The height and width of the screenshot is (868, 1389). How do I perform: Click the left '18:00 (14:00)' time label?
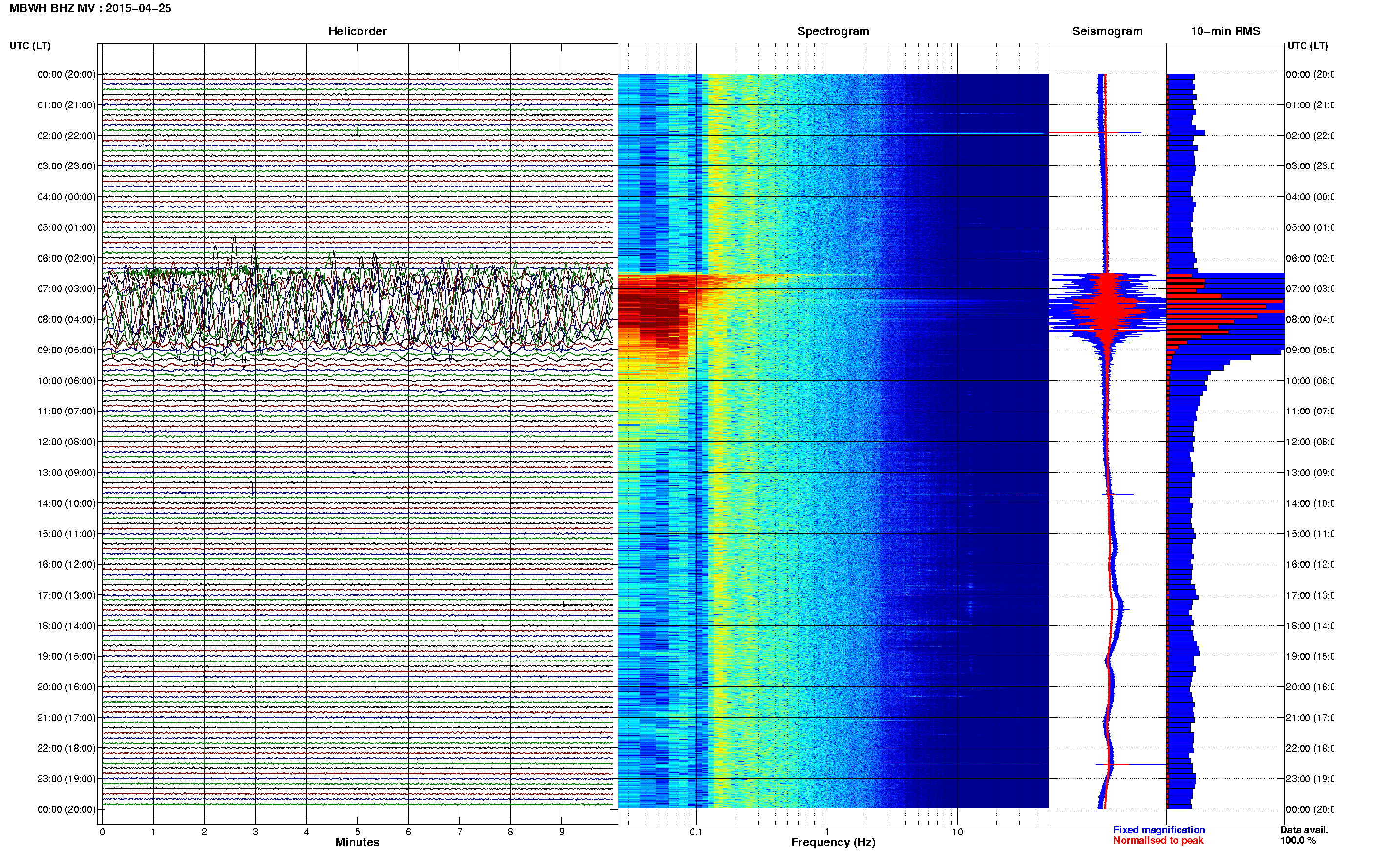click(x=66, y=626)
